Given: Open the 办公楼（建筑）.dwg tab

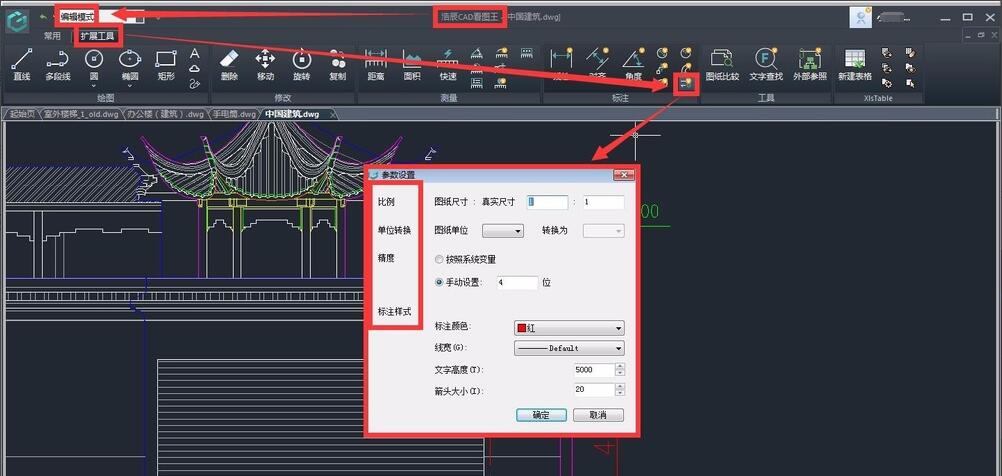Looking at the screenshot, I should (165, 114).
